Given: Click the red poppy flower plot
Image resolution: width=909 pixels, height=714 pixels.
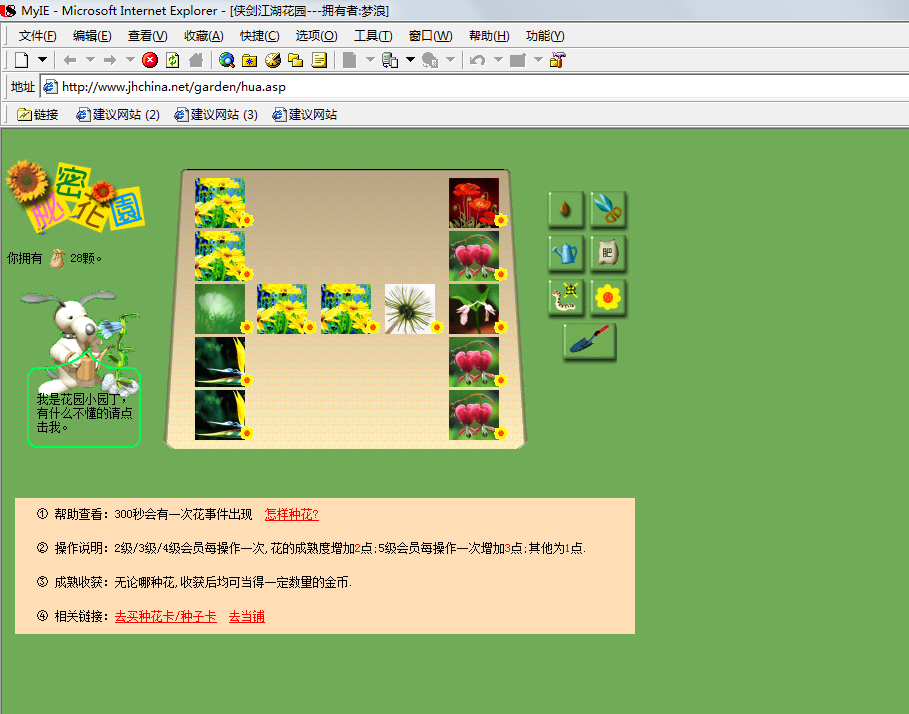Looking at the screenshot, I should click(474, 203).
